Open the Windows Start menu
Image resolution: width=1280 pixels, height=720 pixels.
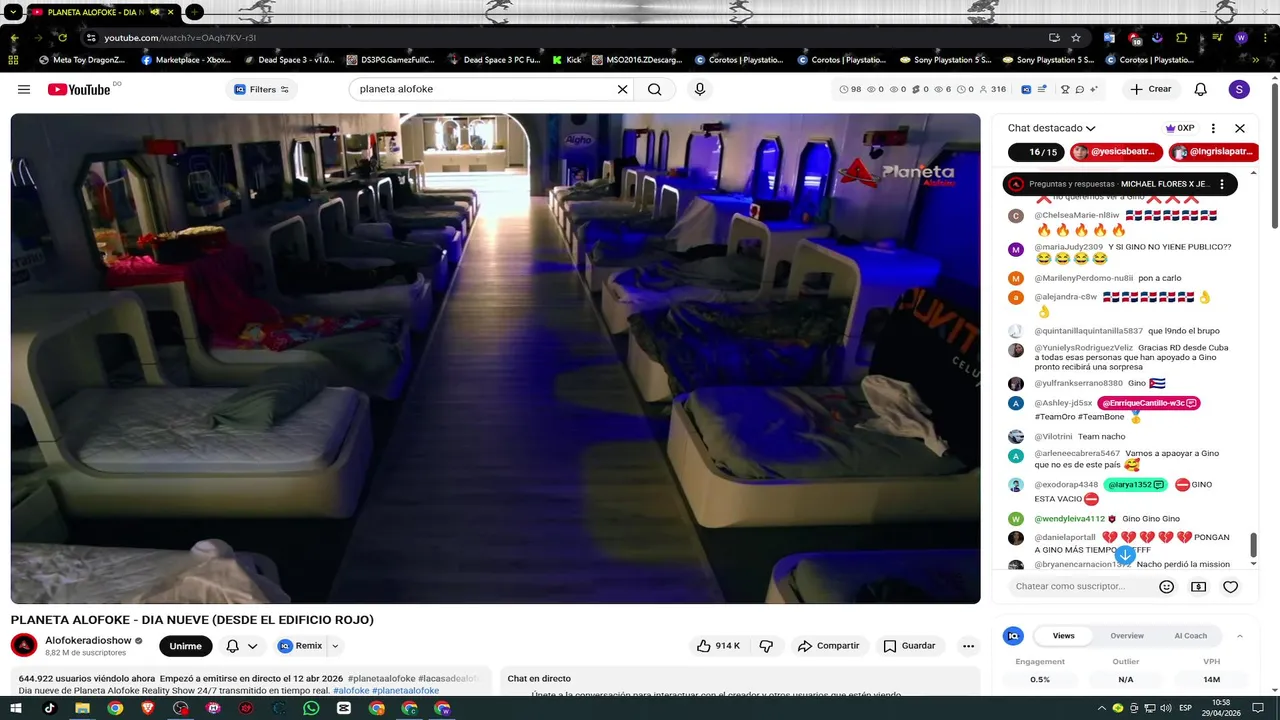coord(15,708)
